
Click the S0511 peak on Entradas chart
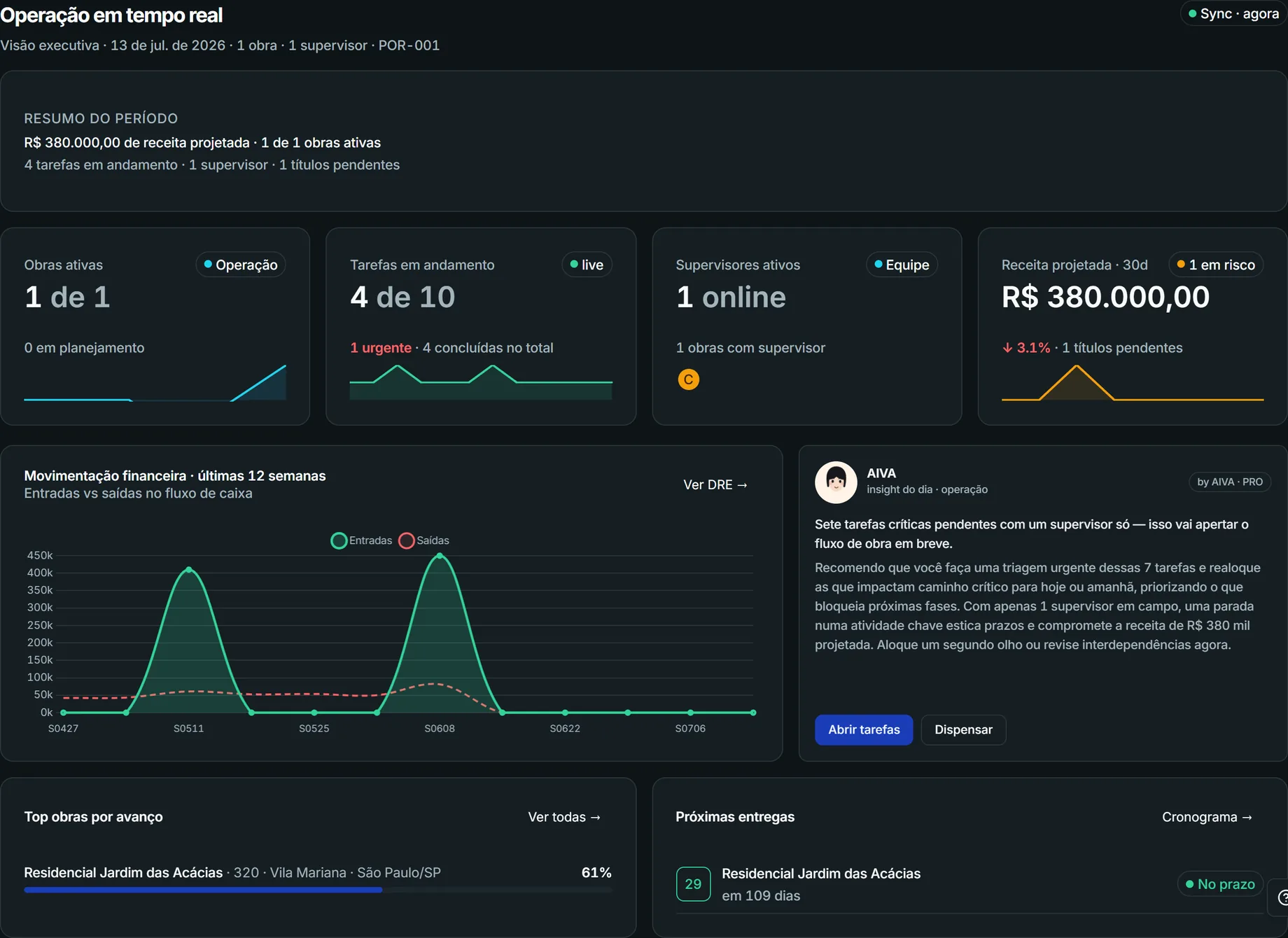(x=189, y=570)
